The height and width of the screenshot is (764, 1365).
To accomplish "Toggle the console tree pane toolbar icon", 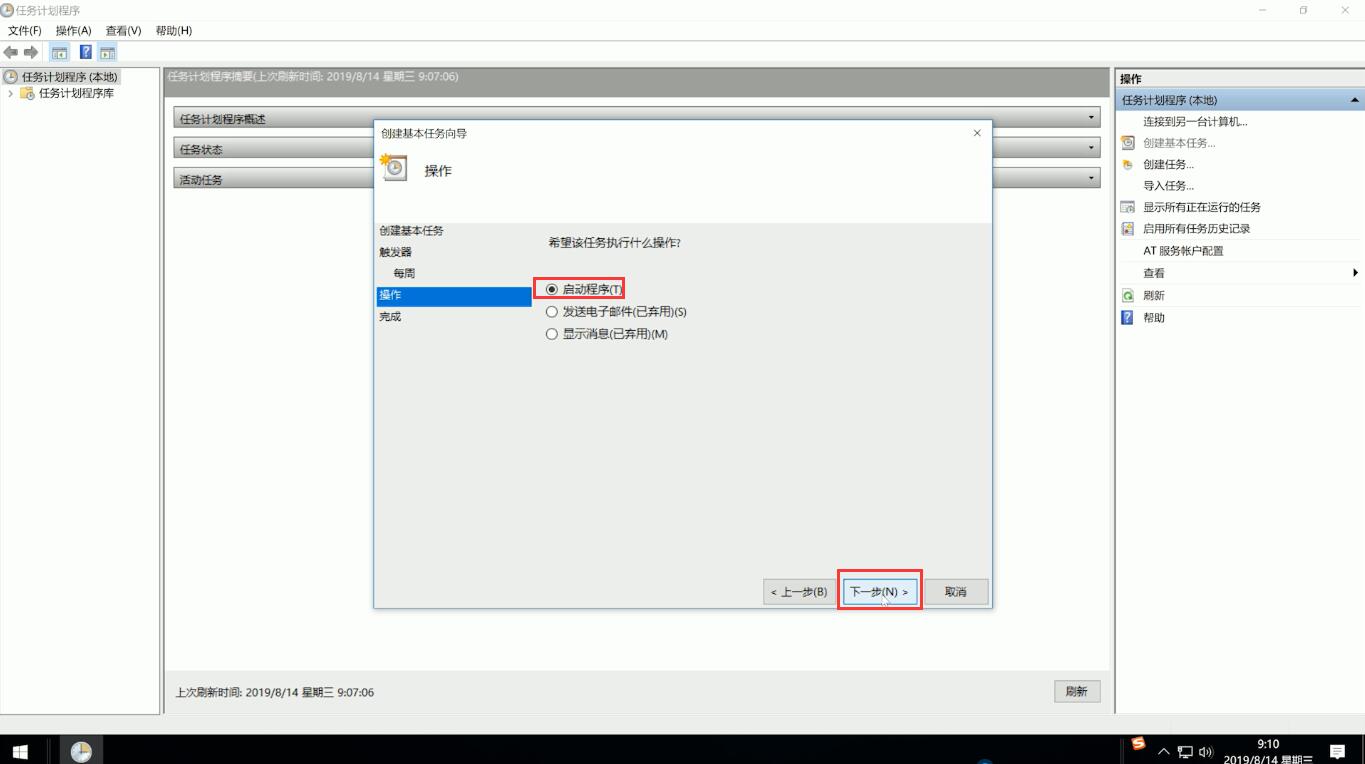I will [60, 52].
